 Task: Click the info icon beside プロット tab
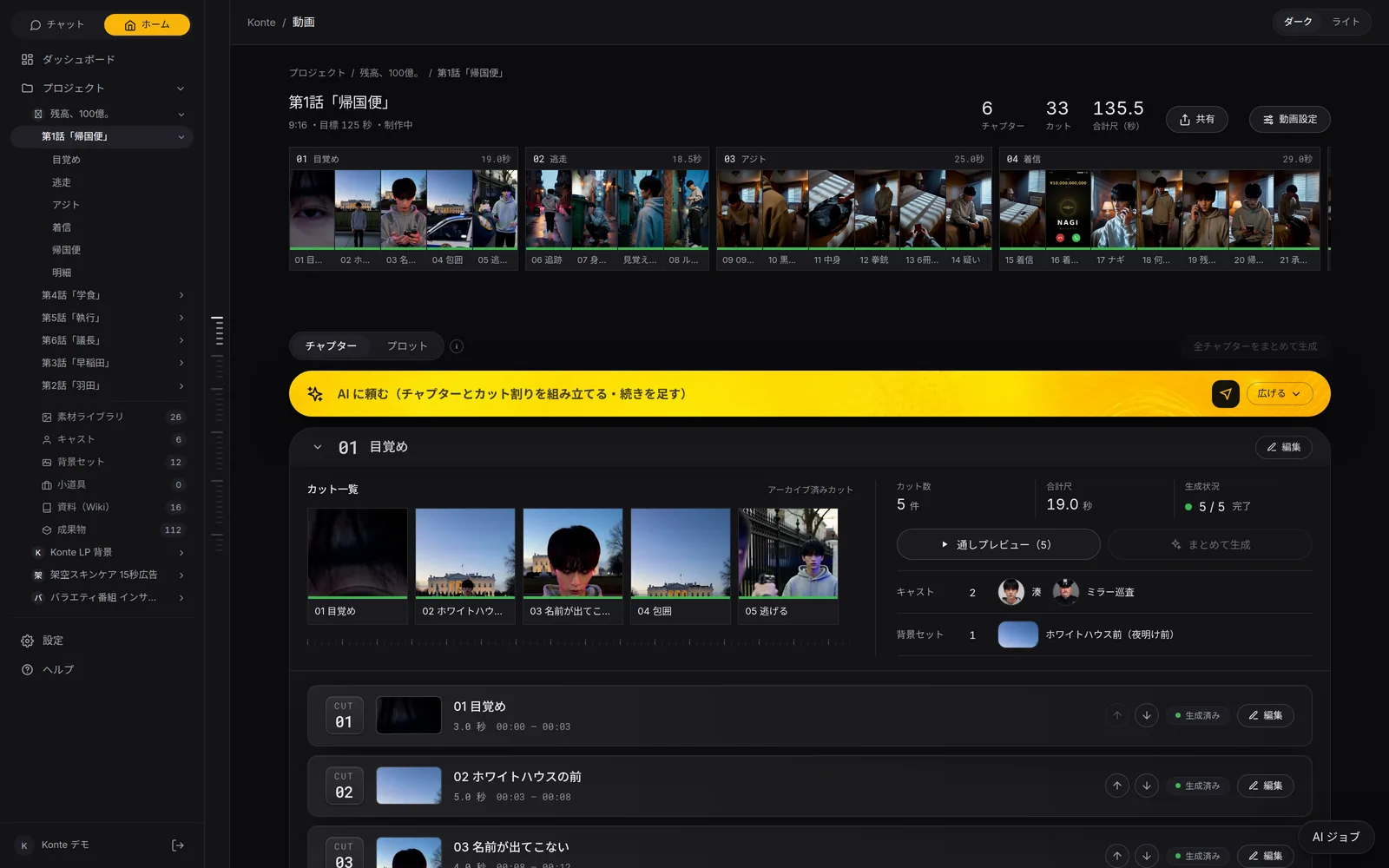click(457, 346)
